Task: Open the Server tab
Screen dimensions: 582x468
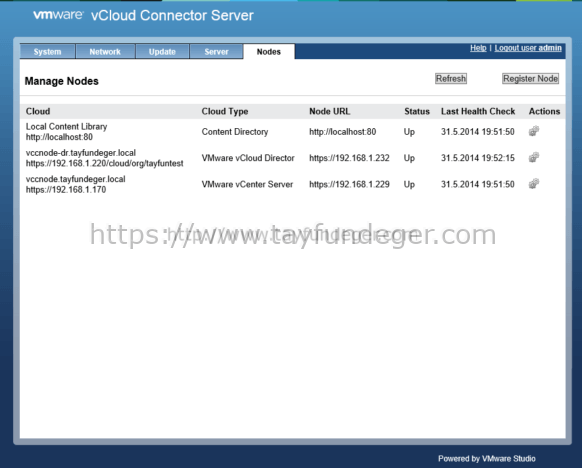Action: (216, 52)
